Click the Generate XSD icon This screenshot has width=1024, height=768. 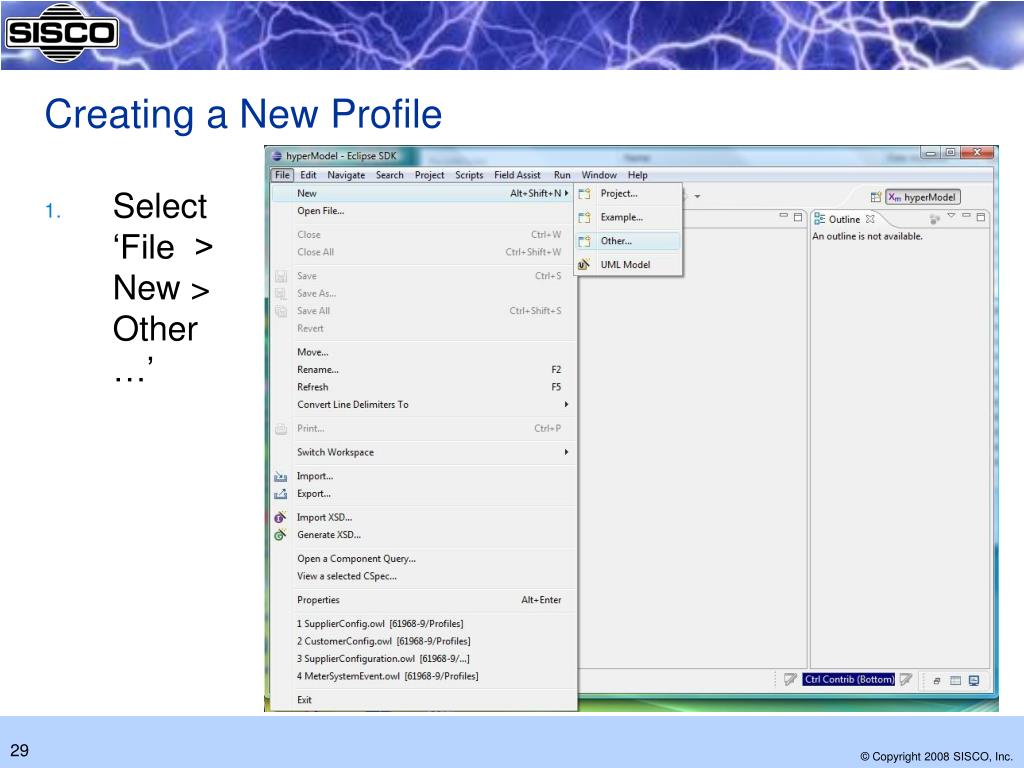280,535
